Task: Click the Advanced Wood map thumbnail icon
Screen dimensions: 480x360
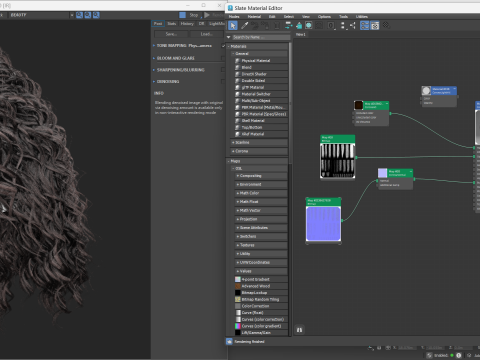Action: click(238, 286)
